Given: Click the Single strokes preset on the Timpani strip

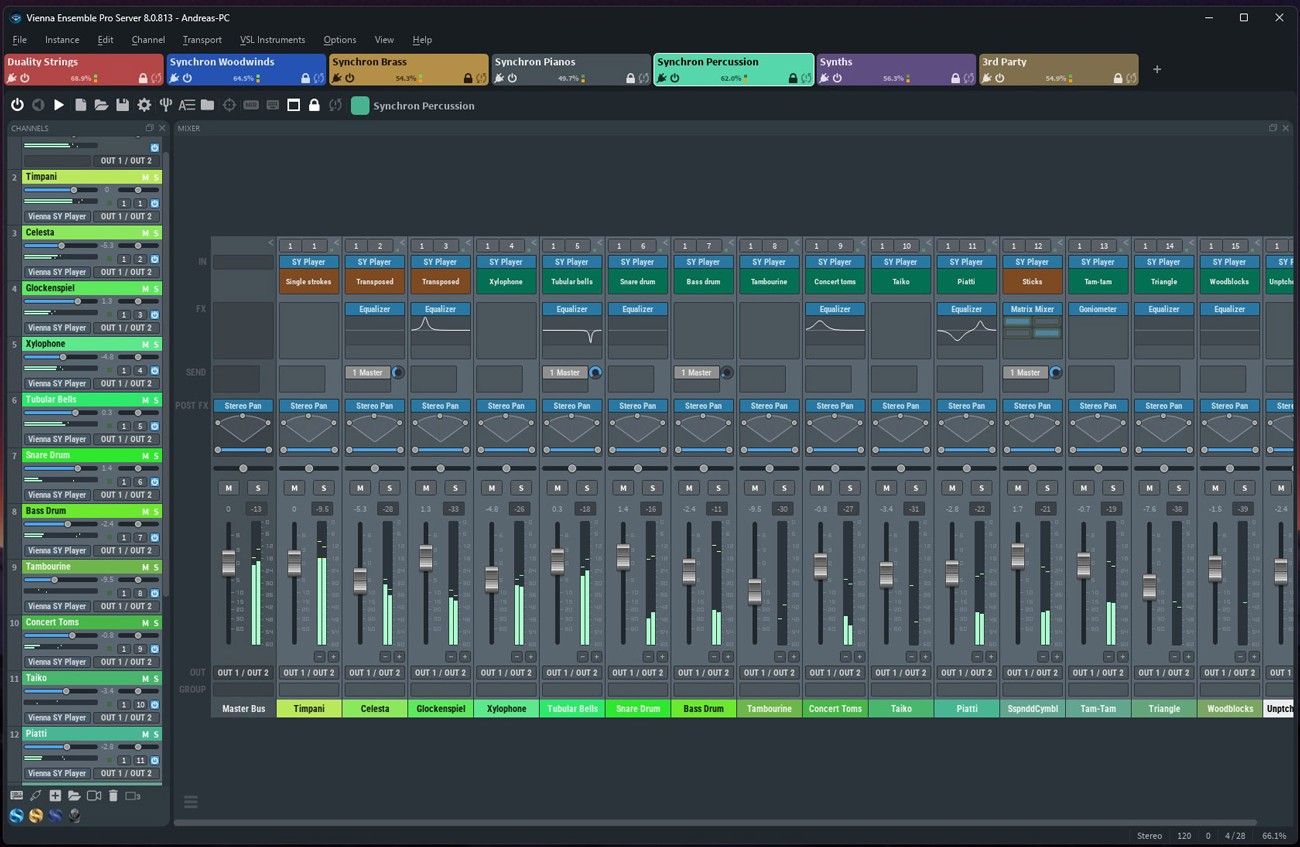Looking at the screenshot, I should pos(309,282).
